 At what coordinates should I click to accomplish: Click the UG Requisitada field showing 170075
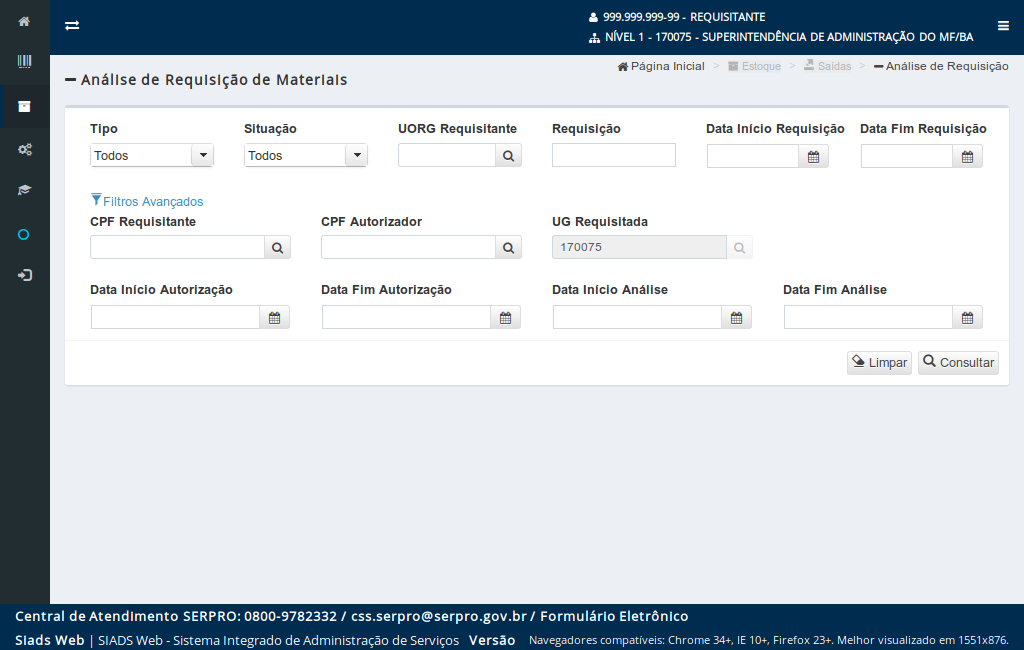(x=639, y=248)
